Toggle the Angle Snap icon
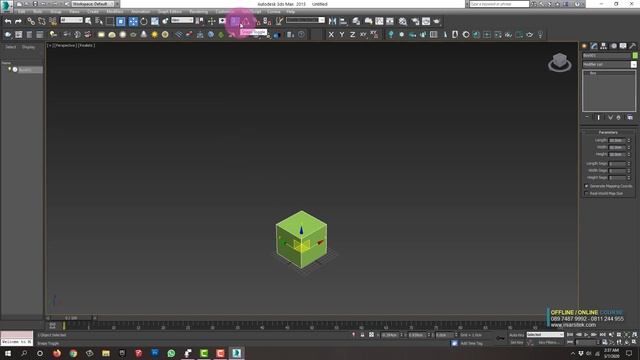The width and height of the screenshot is (640, 360). point(246,21)
